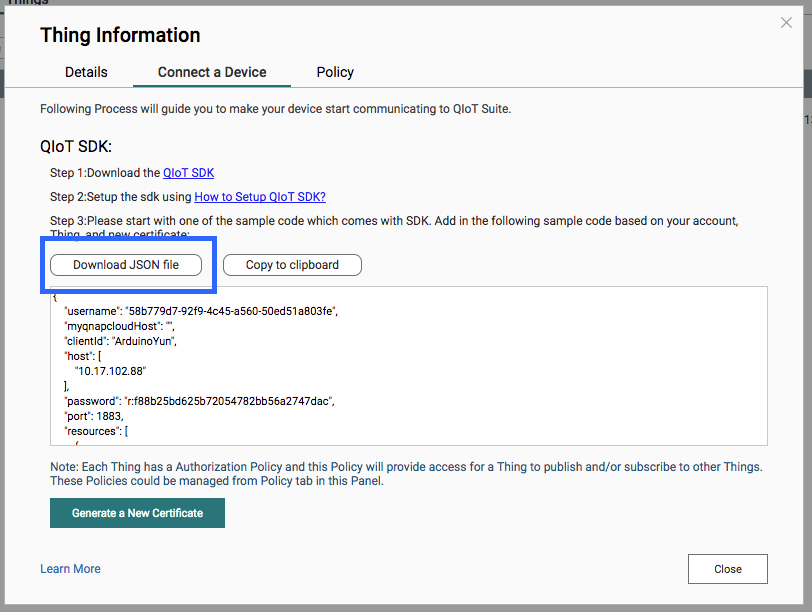Viewport: 812px width, 612px height.
Task: Open the Policy tab
Action: tap(335, 72)
